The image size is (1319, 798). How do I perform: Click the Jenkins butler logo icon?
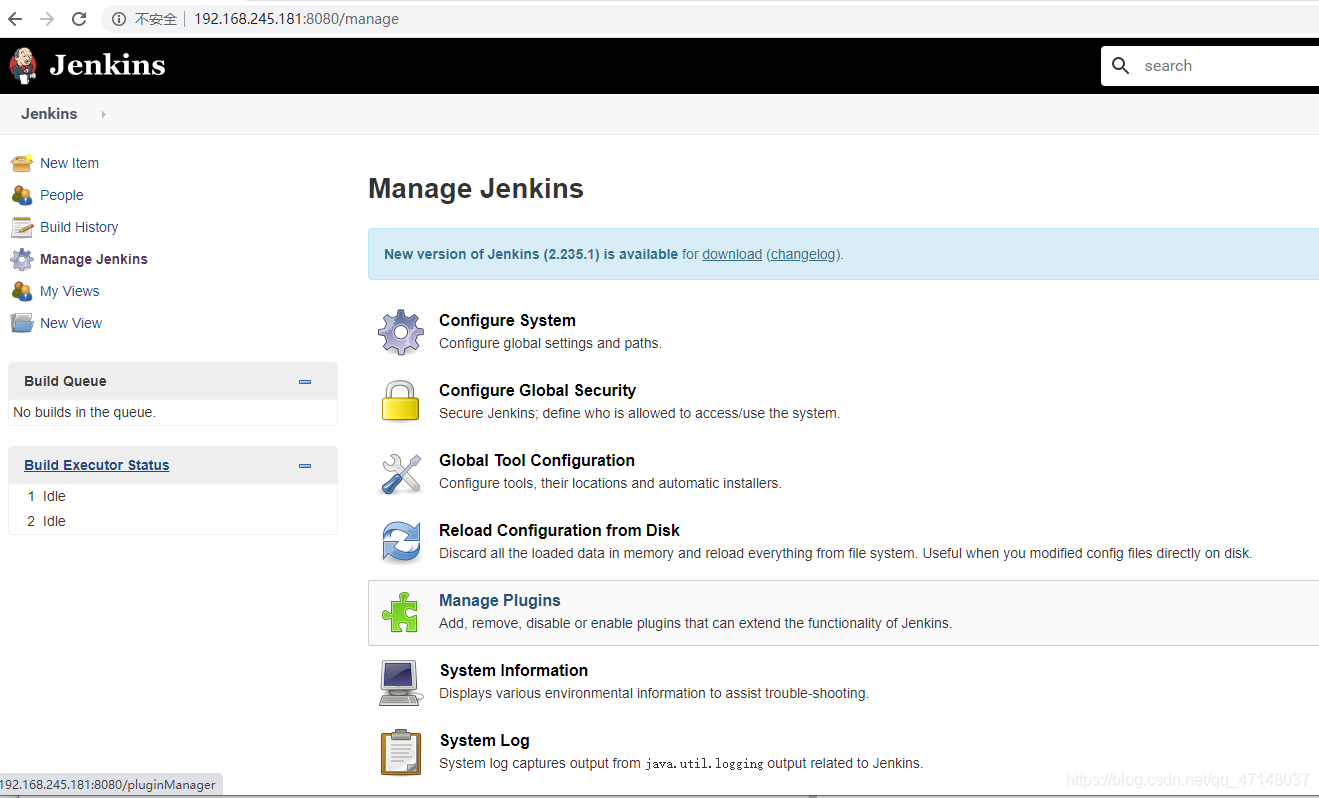pos(23,65)
